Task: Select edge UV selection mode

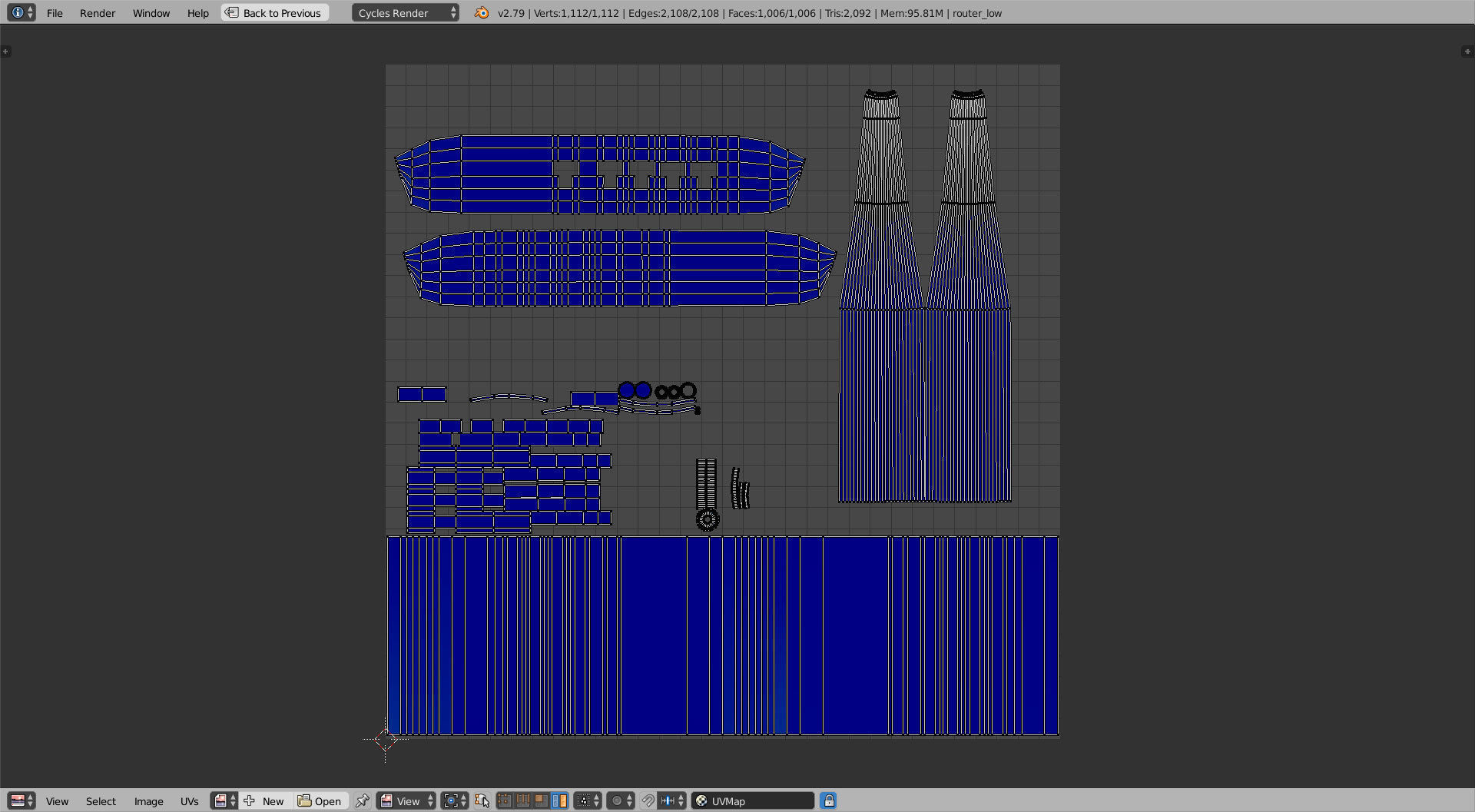Action: coord(523,801)
